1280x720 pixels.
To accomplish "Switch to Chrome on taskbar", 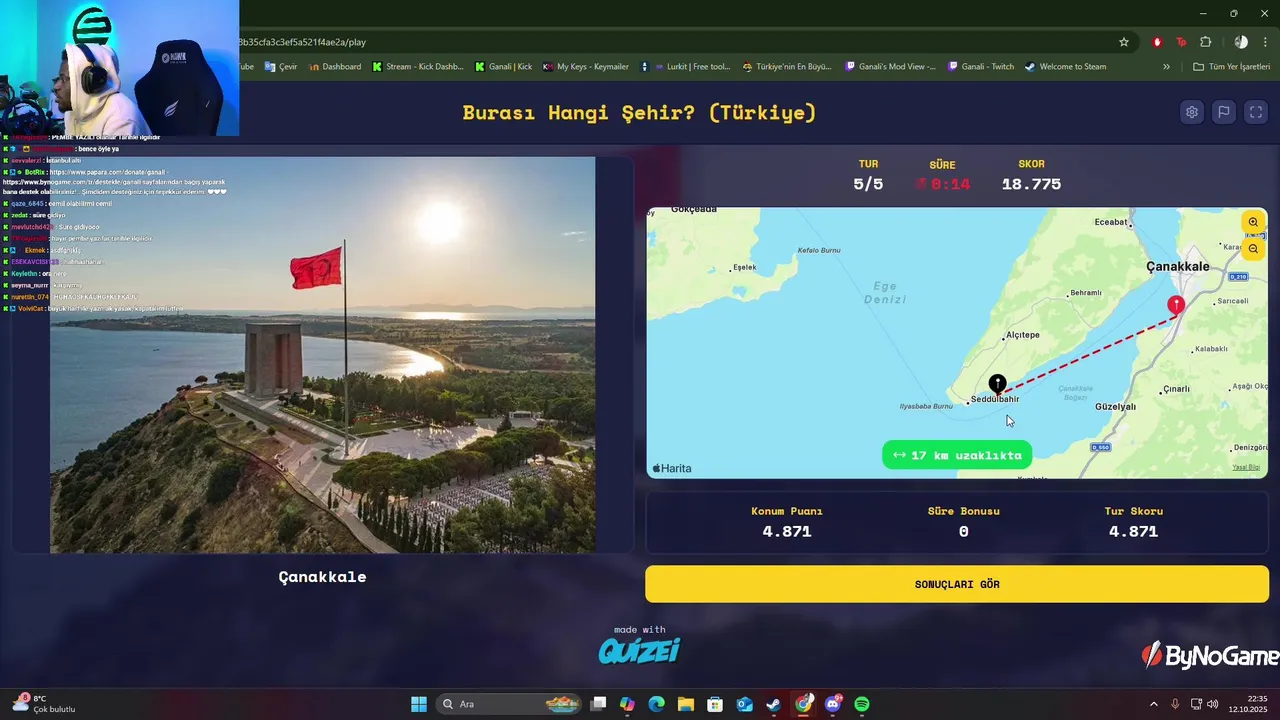I will [x=803, y=704].
